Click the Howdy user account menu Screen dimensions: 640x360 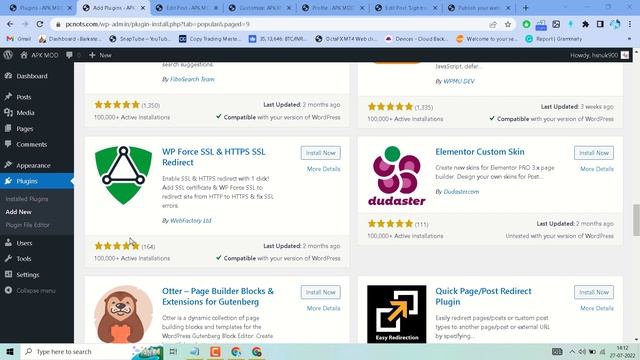(599, 55)
